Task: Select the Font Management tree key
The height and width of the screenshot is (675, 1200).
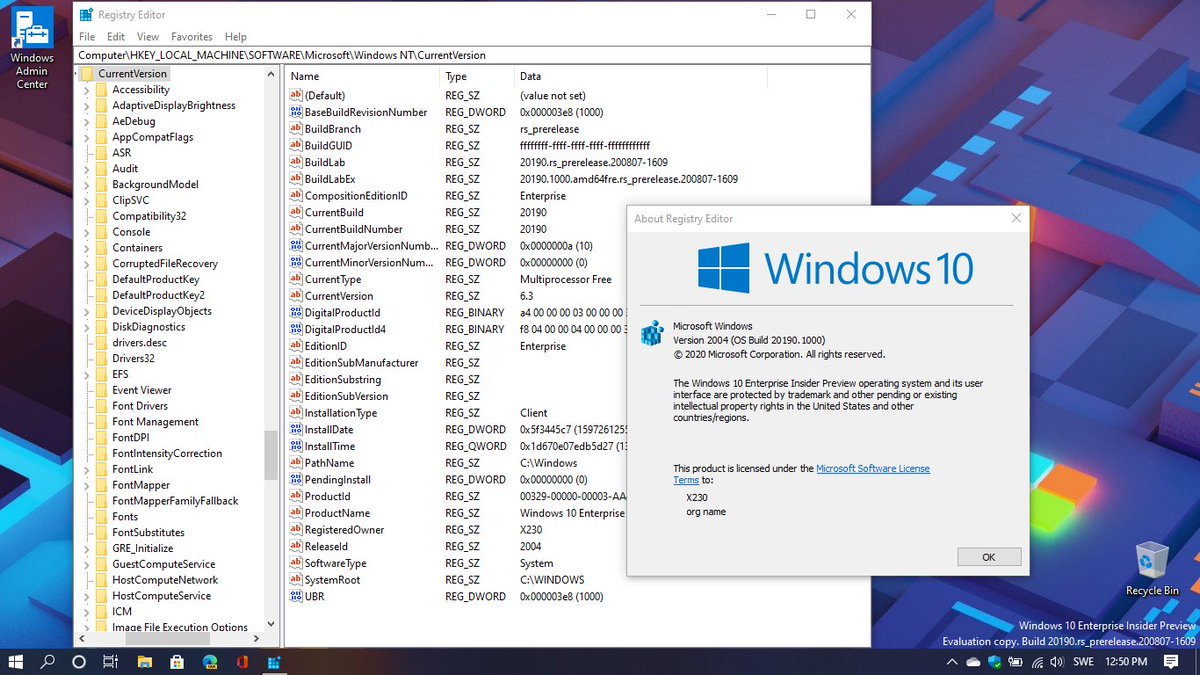Action: 155,422
